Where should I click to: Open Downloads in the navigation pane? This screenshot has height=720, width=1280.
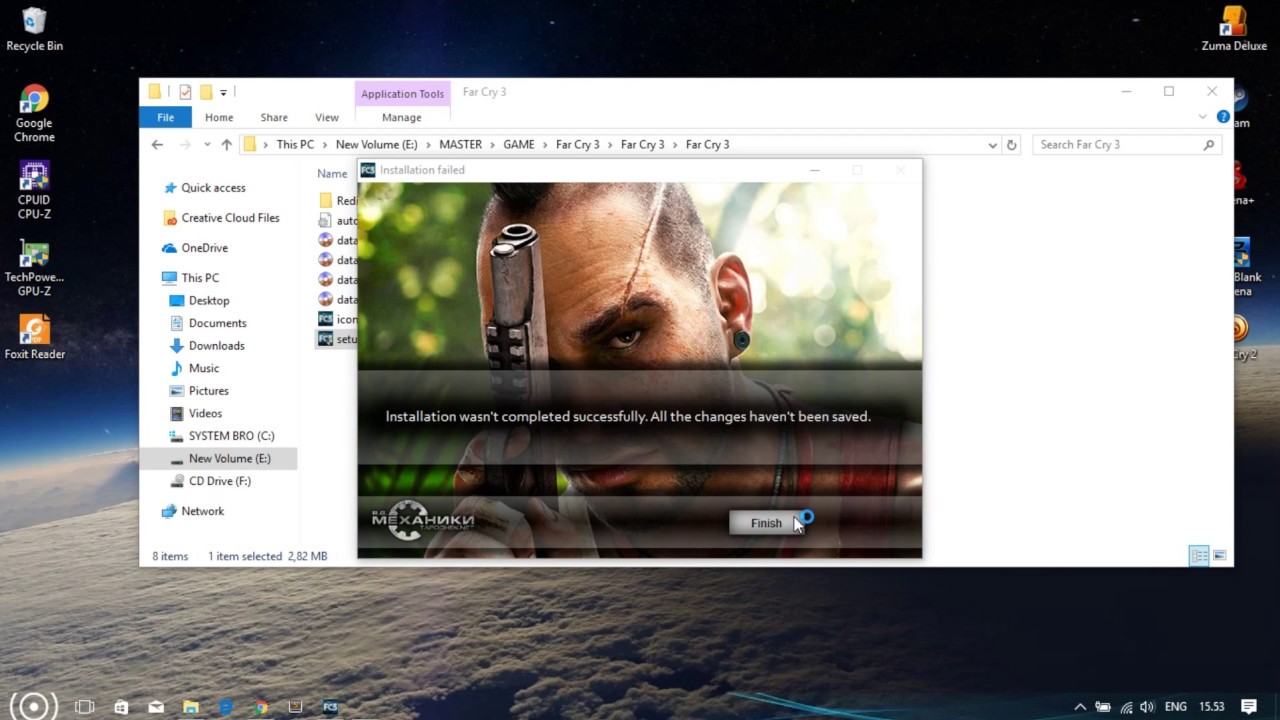(216, 346)
